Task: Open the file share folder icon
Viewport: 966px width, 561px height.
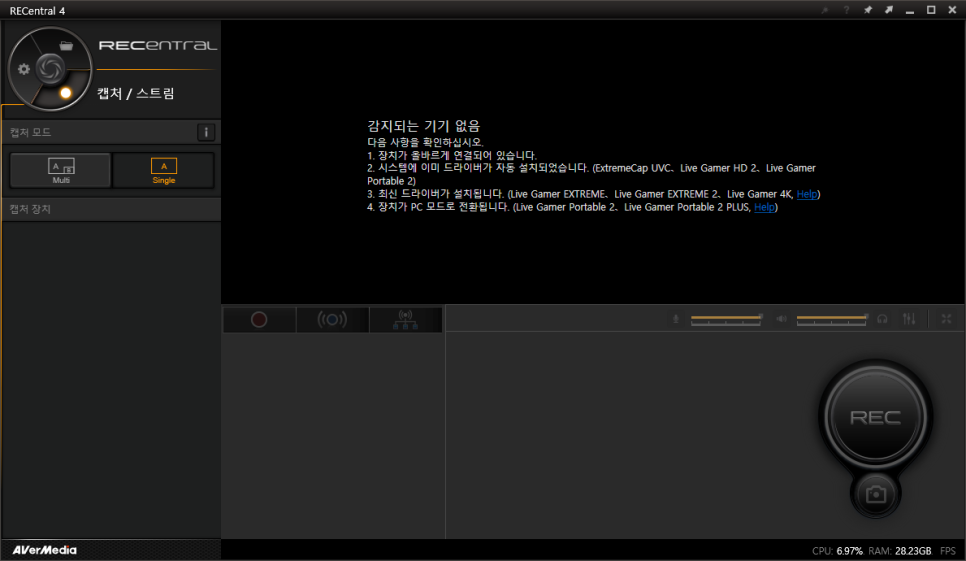Action: 66,46
